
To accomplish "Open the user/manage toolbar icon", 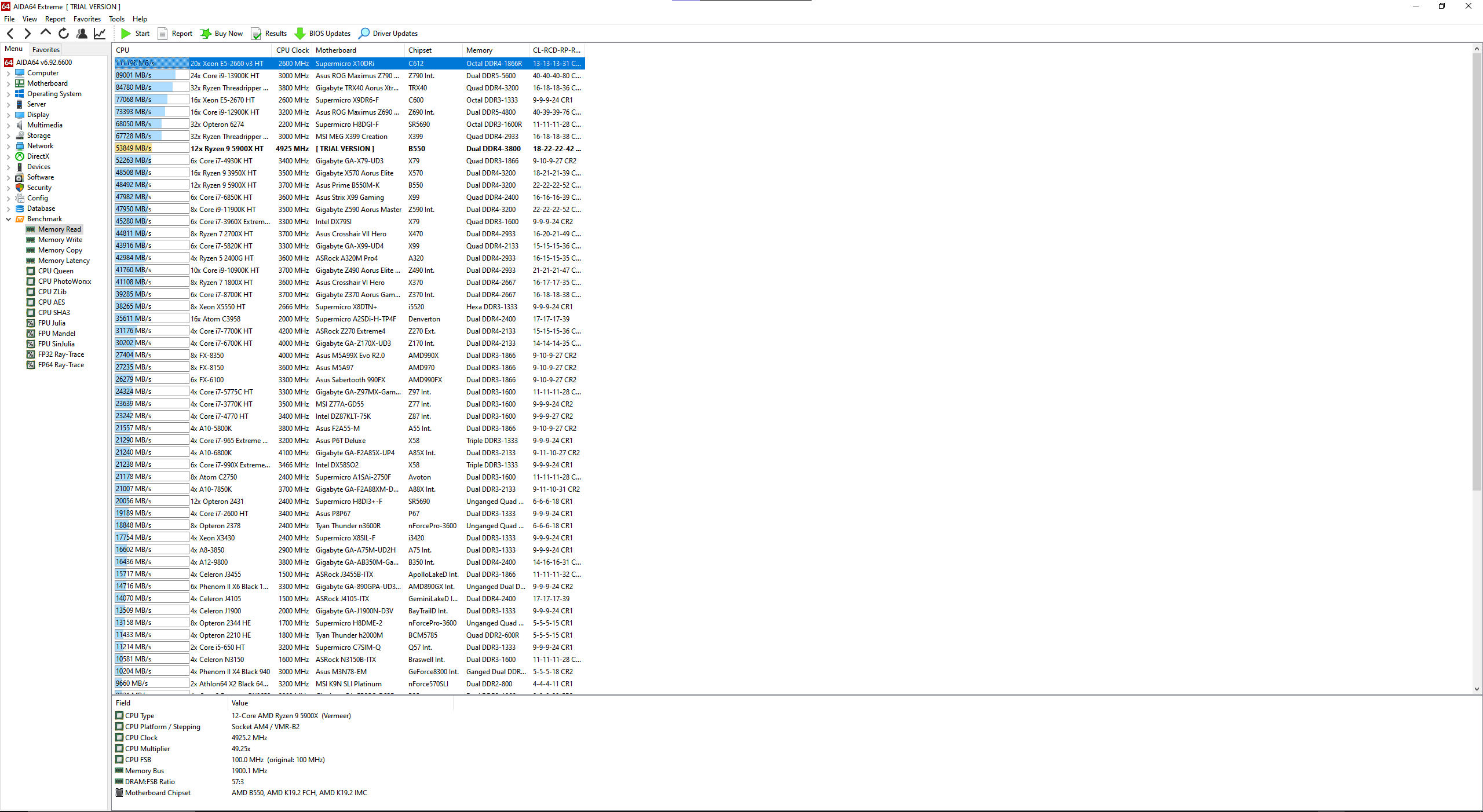I will click(x=82, y=34).
